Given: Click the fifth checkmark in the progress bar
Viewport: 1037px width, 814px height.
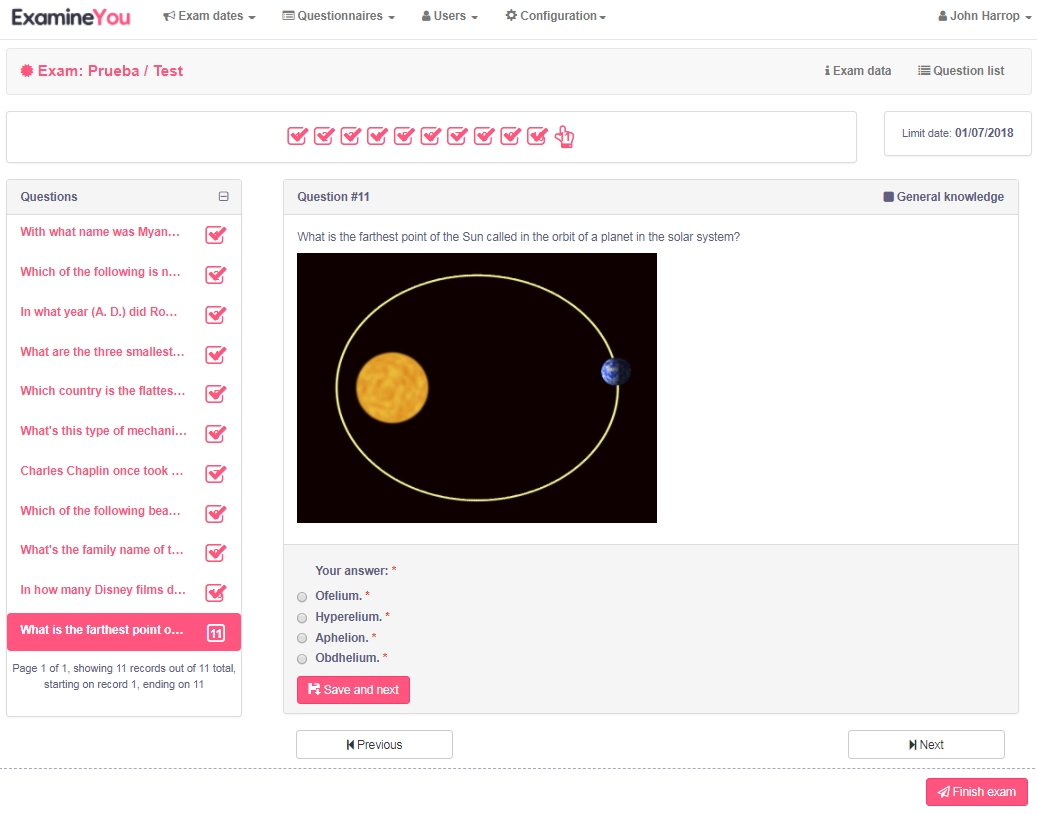Looking at the screenshot, I should pyautogui.click(x=404, y=136).
